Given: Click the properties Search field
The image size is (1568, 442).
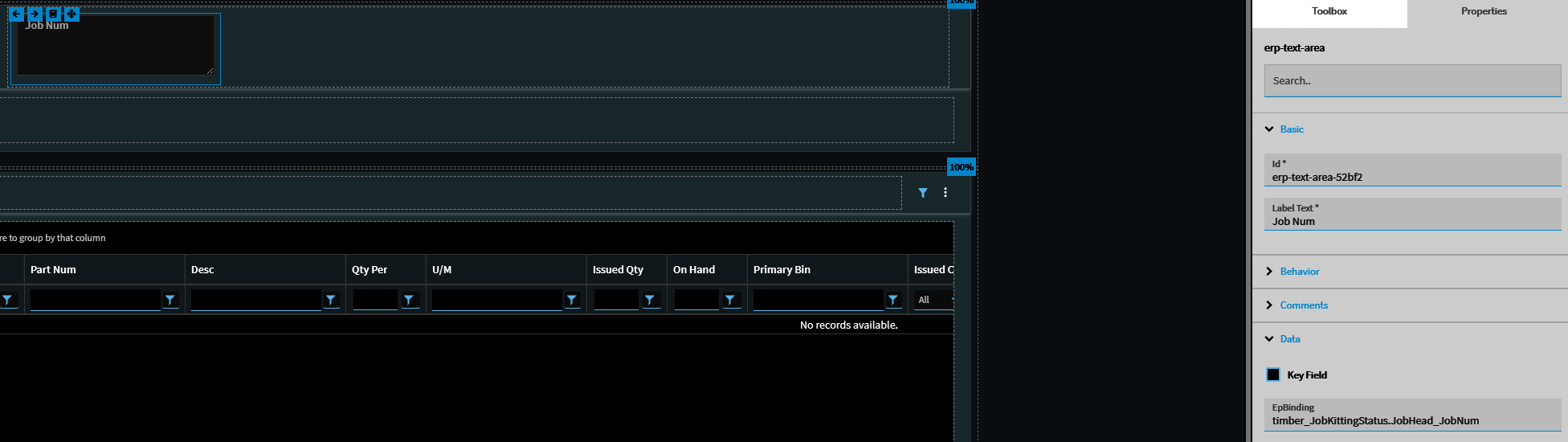Looking at the screenshot, I should click(x=1412, y=80).
